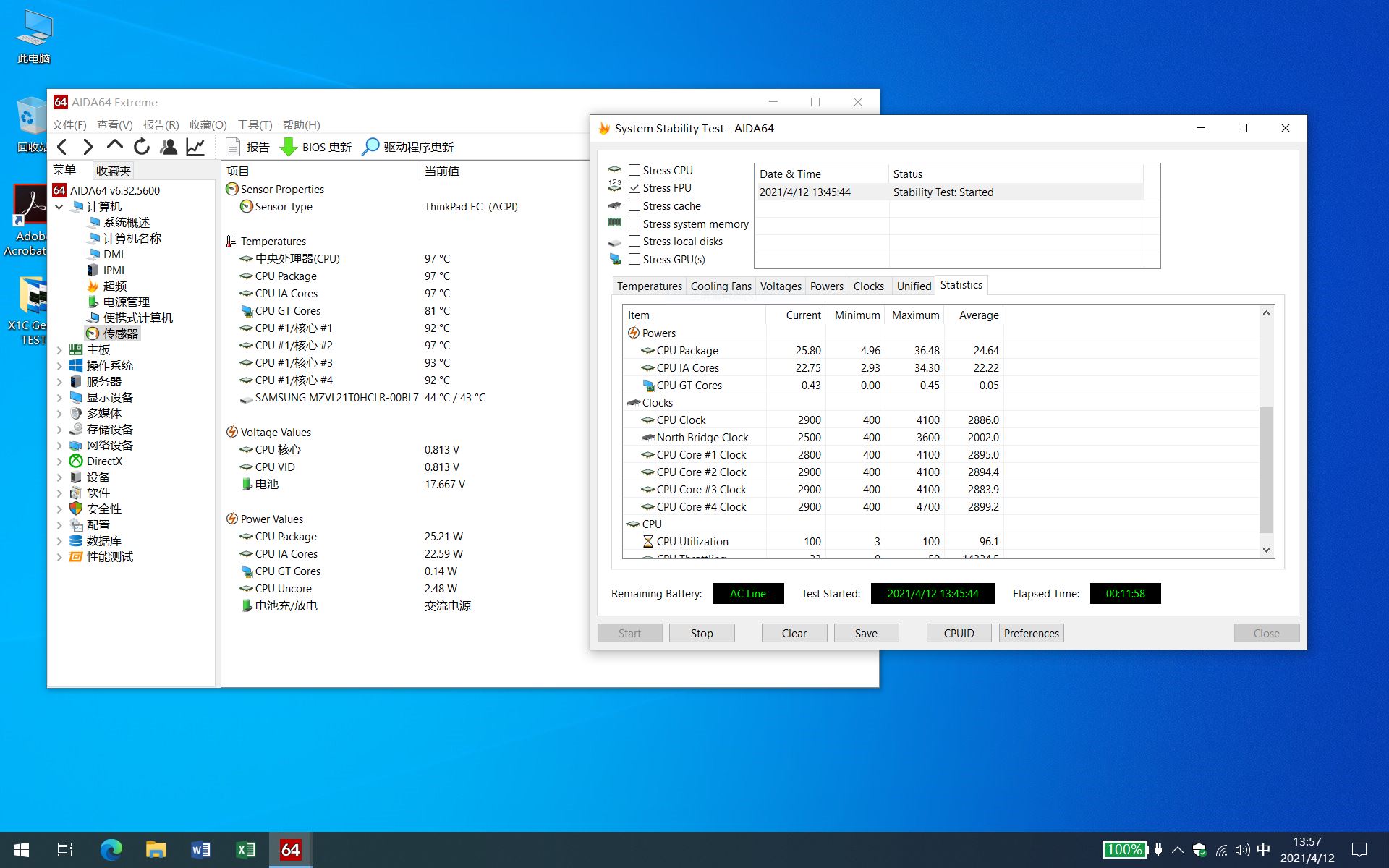Click the Back arrow in AIDA64 toolbar
Screen dimensions: 1389x868
coord(62,147)
